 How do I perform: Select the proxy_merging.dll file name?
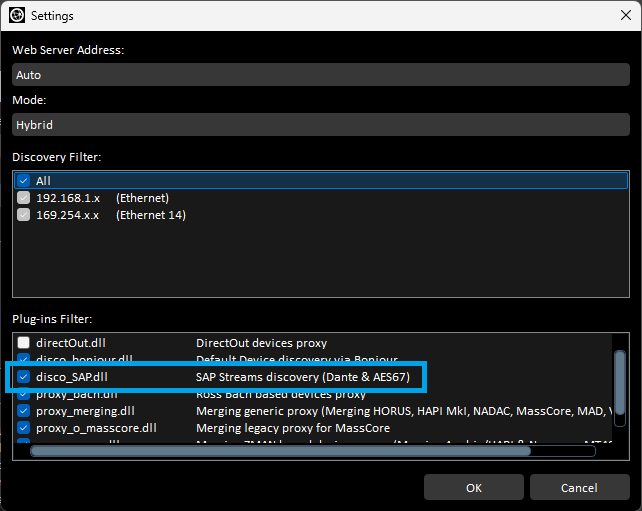(x=85, y=411)
